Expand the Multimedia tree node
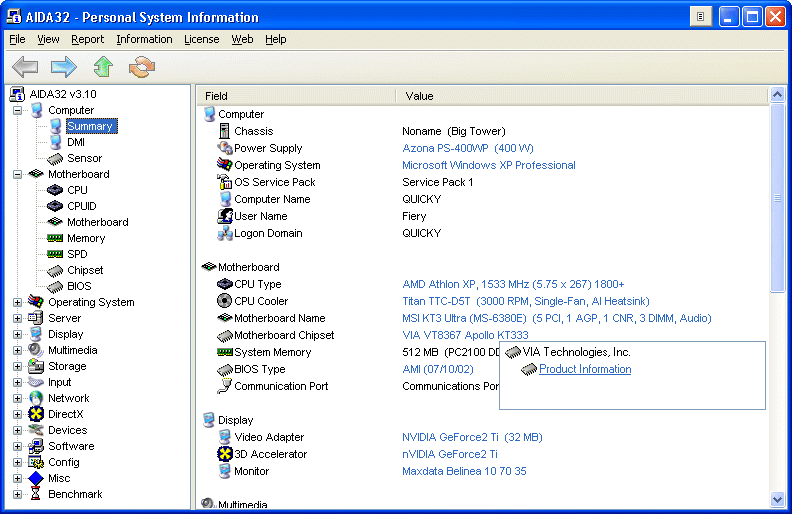This screenshot has height=514, width=792. point(17,350)
